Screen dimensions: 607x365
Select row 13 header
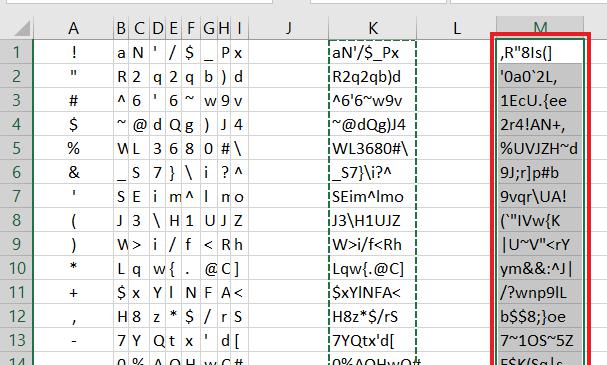coord(17,340)
